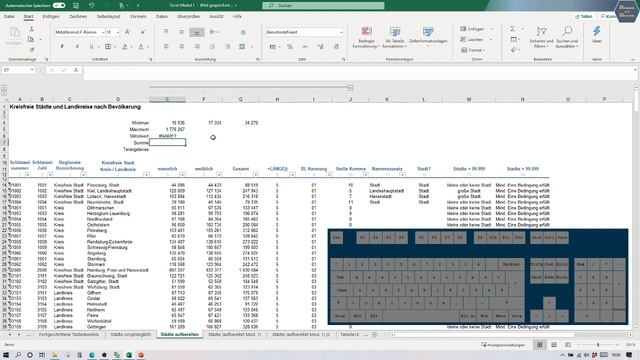Click the Teilen button
The width and height of the screenshot is (640, 360).
click(584, 17)
